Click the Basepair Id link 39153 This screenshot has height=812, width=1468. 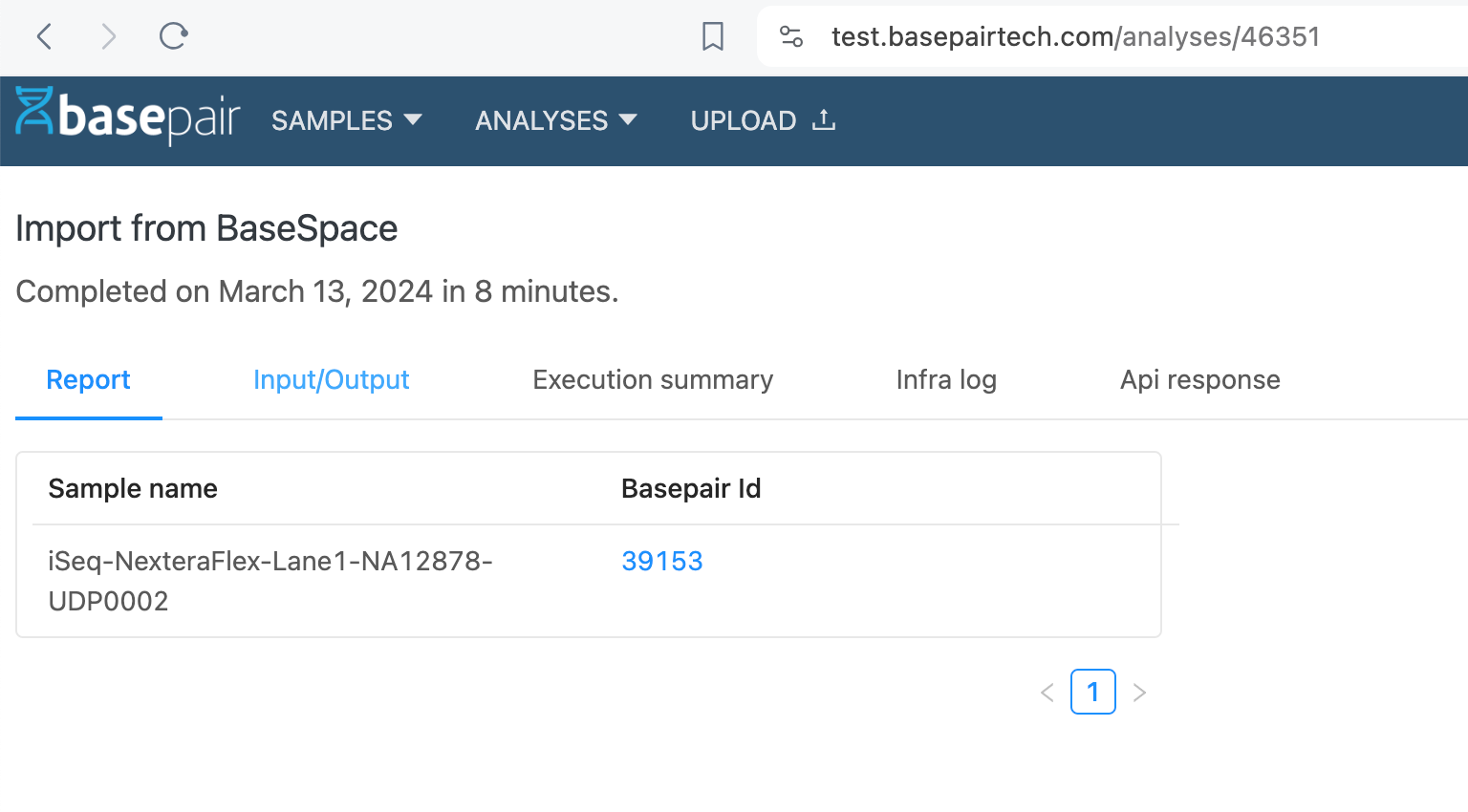(662, 561)
